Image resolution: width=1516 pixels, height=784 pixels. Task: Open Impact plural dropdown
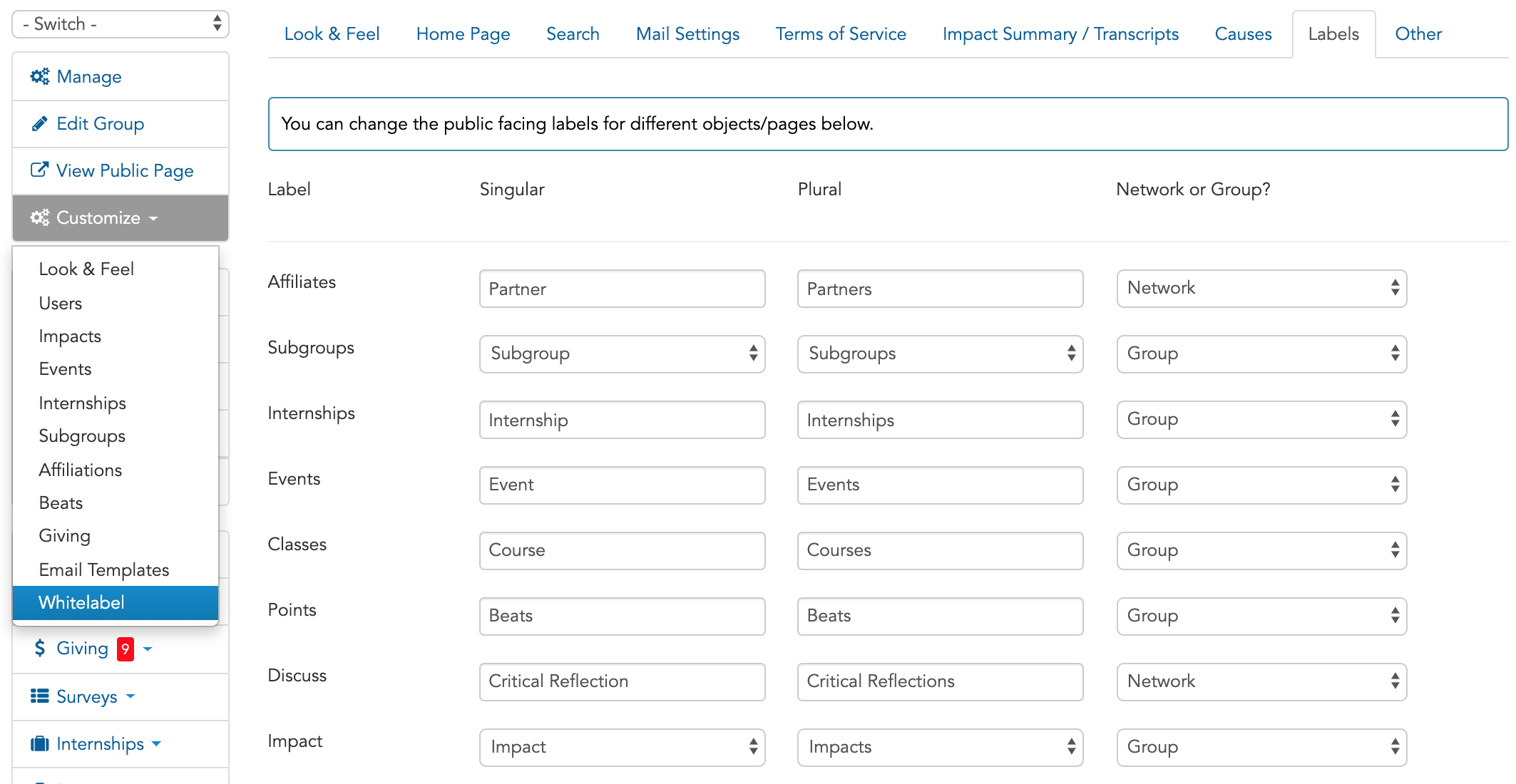point(941,747)
